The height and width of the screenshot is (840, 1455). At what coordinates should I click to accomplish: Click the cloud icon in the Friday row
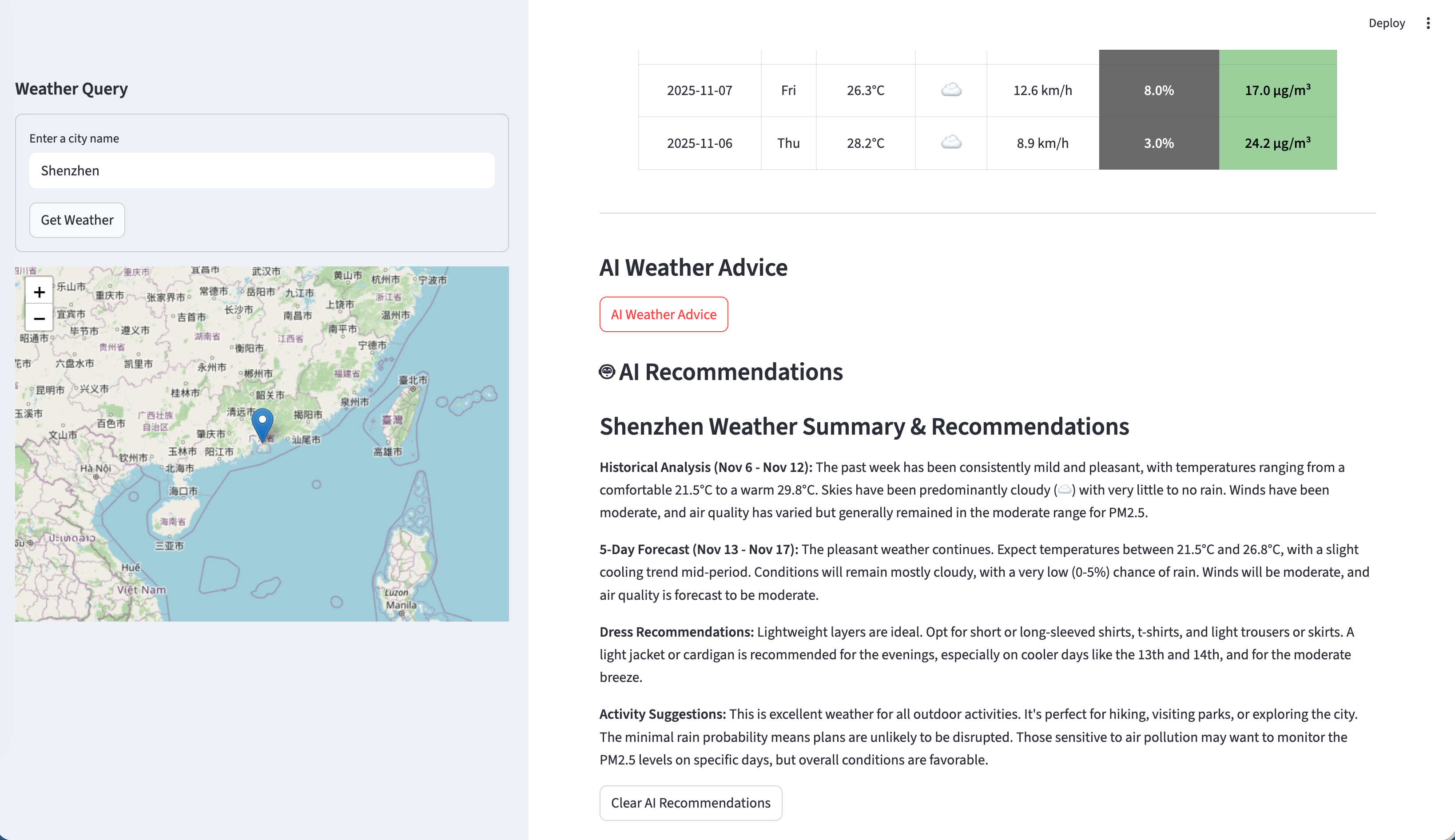951,90
